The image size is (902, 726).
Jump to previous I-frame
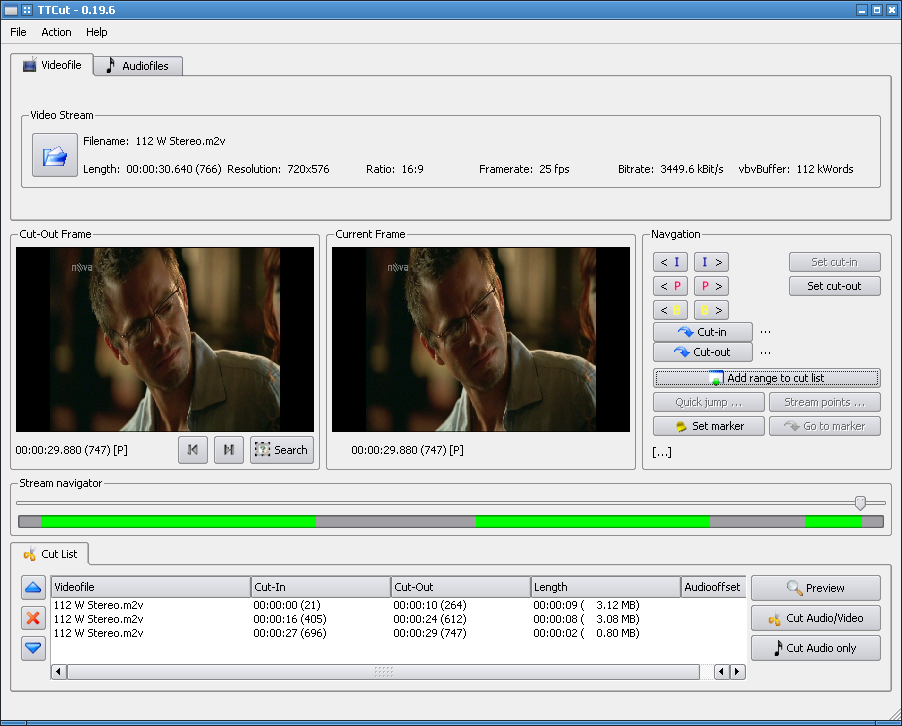coord(670,262)
